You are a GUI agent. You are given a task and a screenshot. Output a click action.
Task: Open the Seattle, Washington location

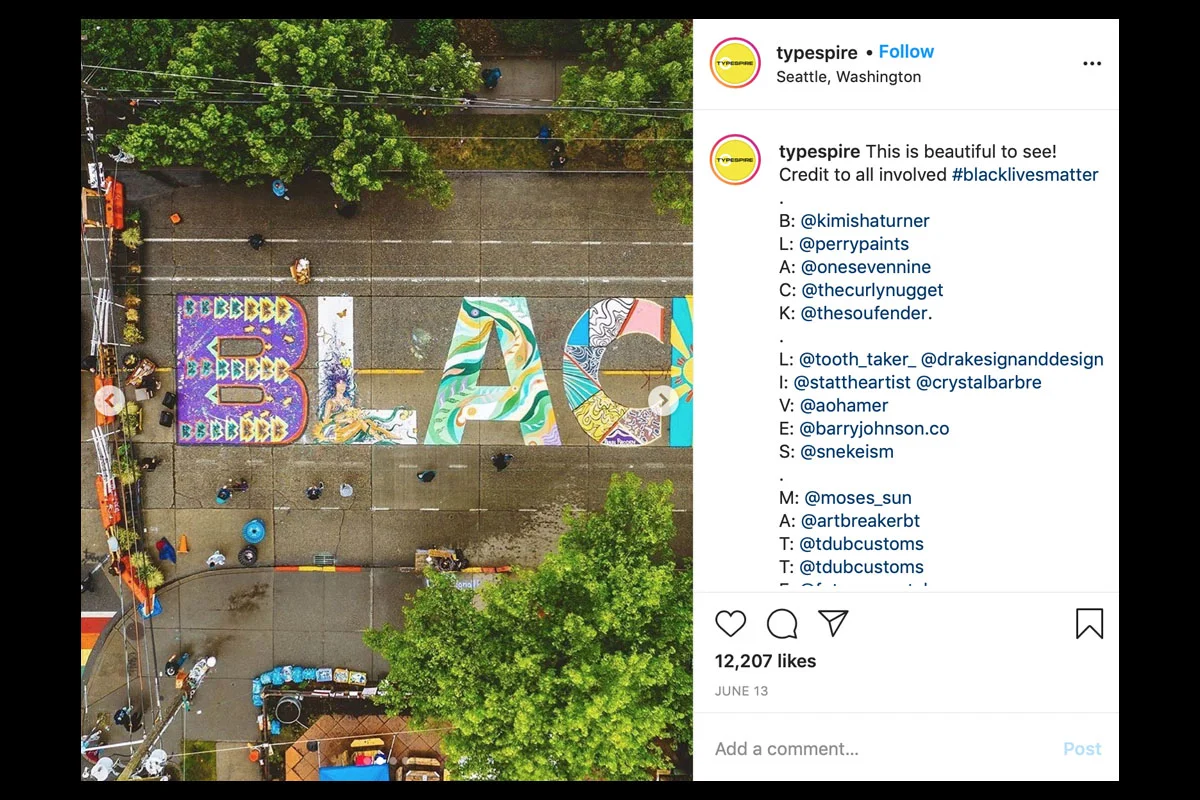pyautogui.click(x=849, y=77)
